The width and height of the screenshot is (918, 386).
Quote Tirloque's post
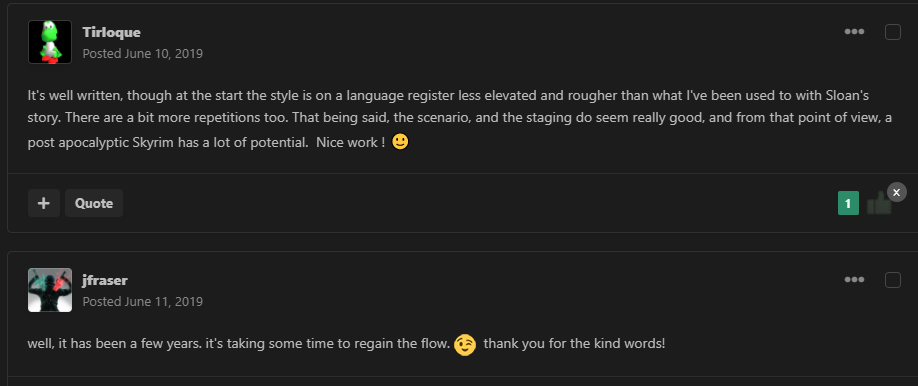coord(94,203)
